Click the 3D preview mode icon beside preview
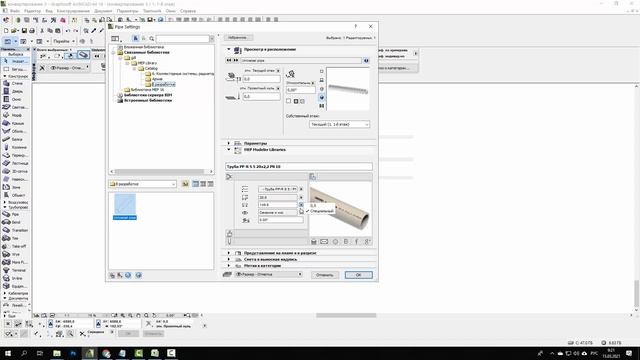Screen dimensions: 640x360 [x=322, y=97]
